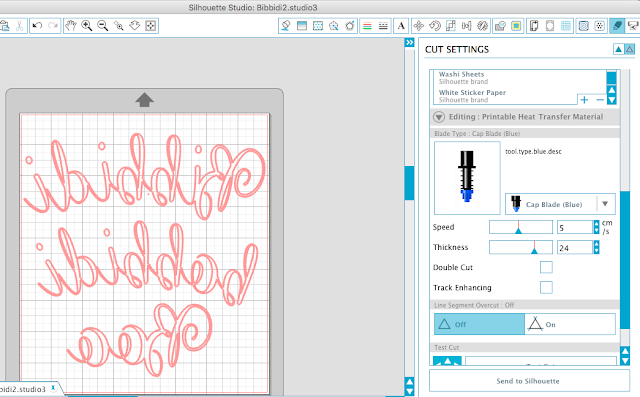Select the Pan hand tool
The height and width of the screenshot is (397, 640).
point(71,26)
